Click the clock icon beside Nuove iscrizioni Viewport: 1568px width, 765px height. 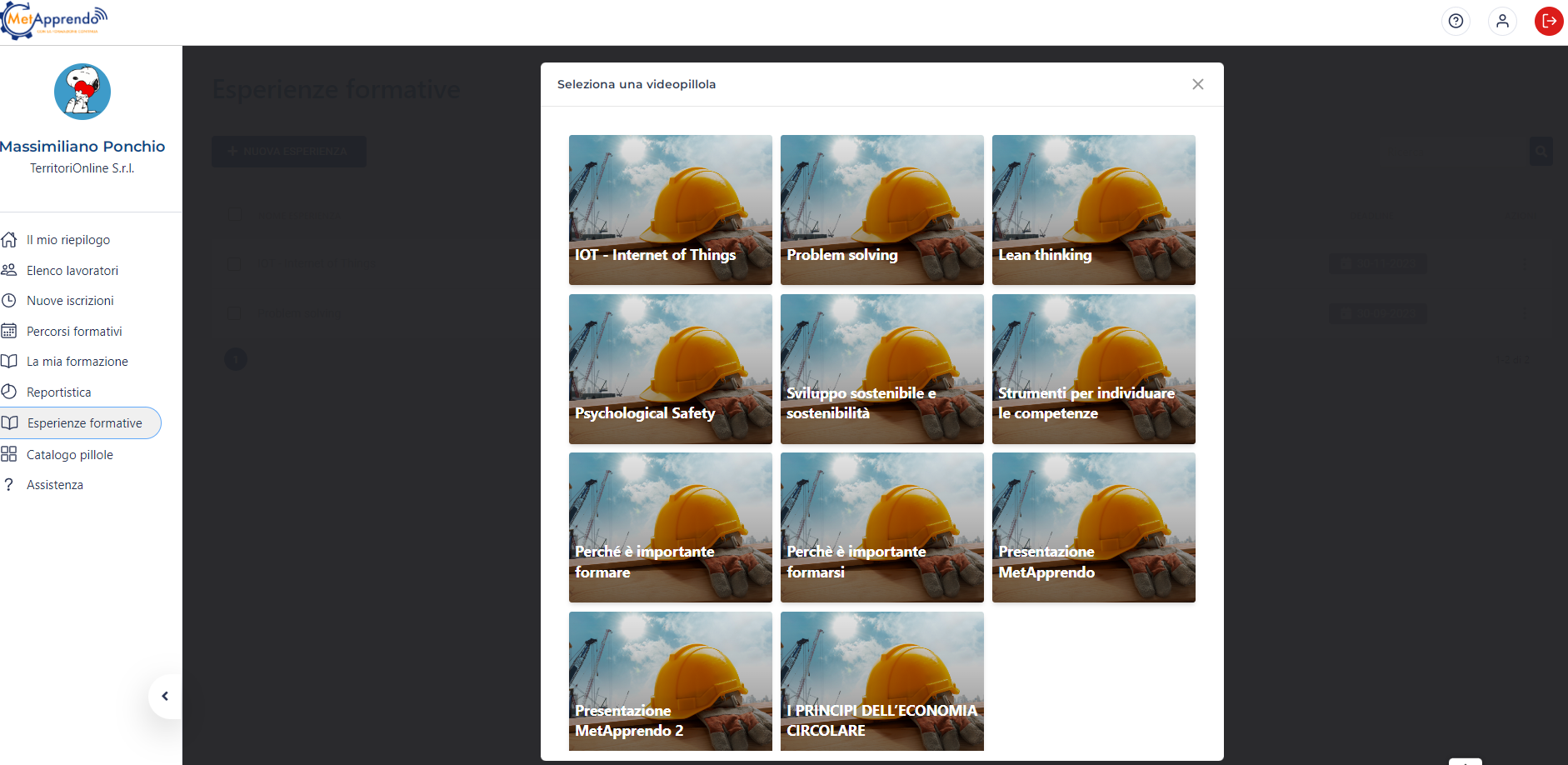9,300
